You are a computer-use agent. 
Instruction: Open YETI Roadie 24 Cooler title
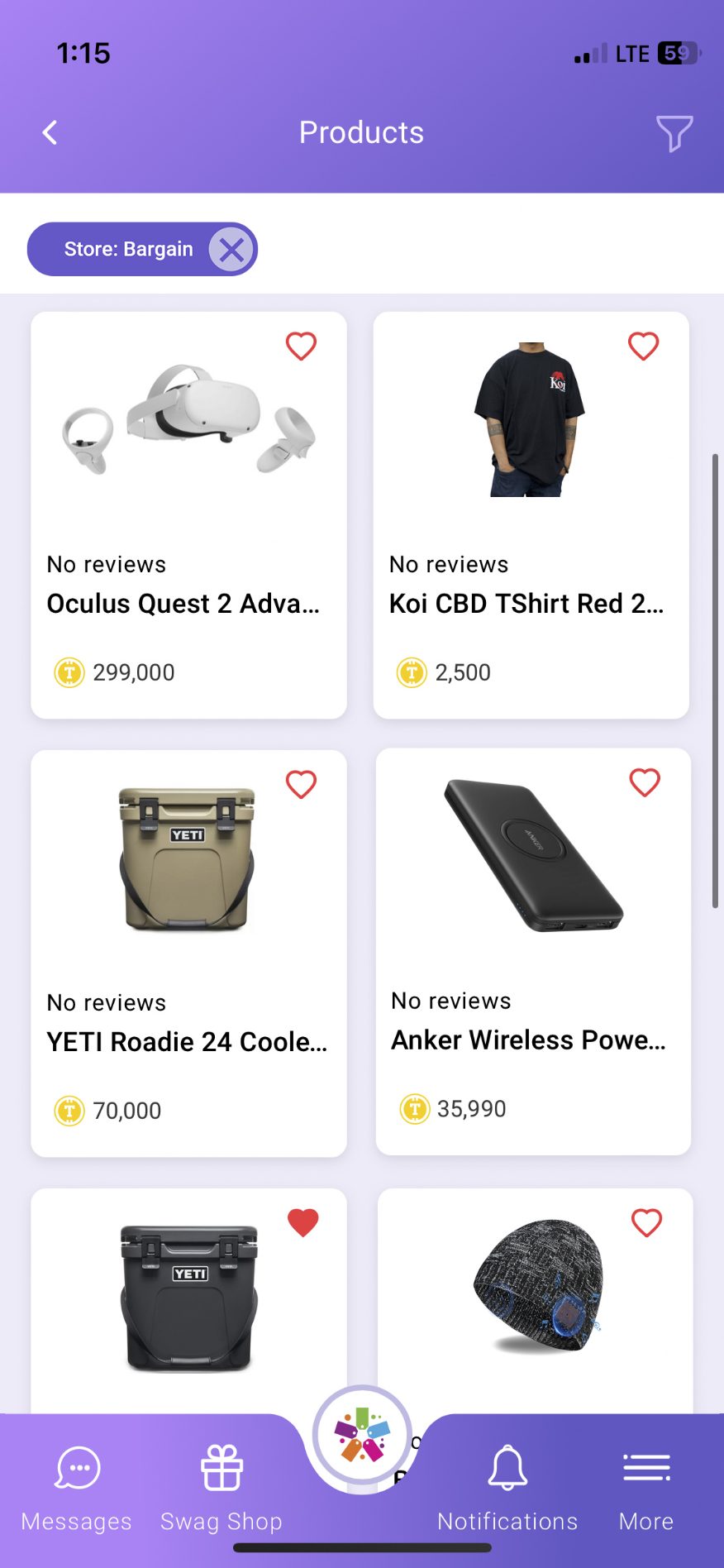click(x=187, y=1042)
